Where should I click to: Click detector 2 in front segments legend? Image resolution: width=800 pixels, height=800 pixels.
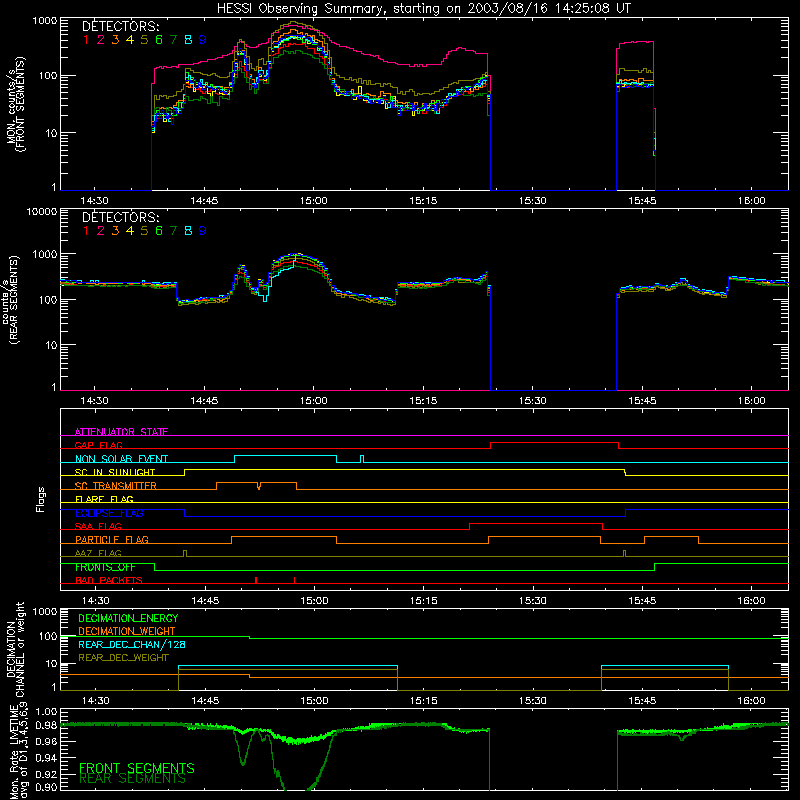pyautogui.click(x=101, y=40)
